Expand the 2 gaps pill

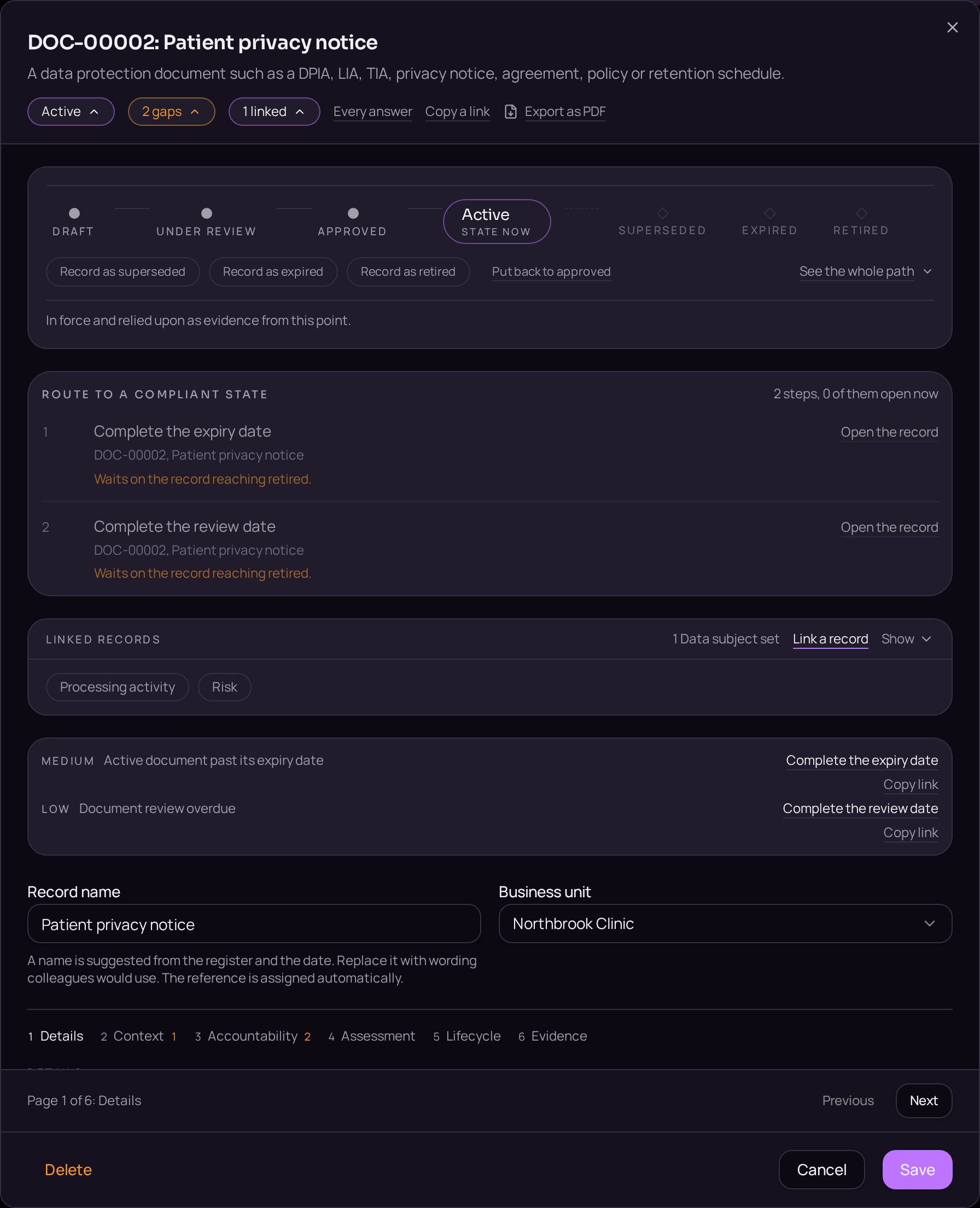click(x=172, y=112)
